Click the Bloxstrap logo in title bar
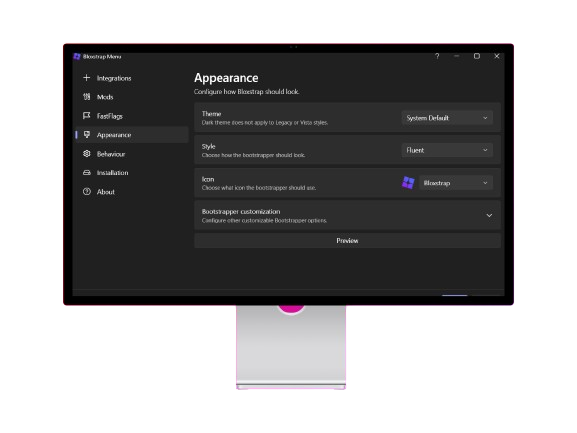This screenshot has height=433, width=577. tap(77, 56)
